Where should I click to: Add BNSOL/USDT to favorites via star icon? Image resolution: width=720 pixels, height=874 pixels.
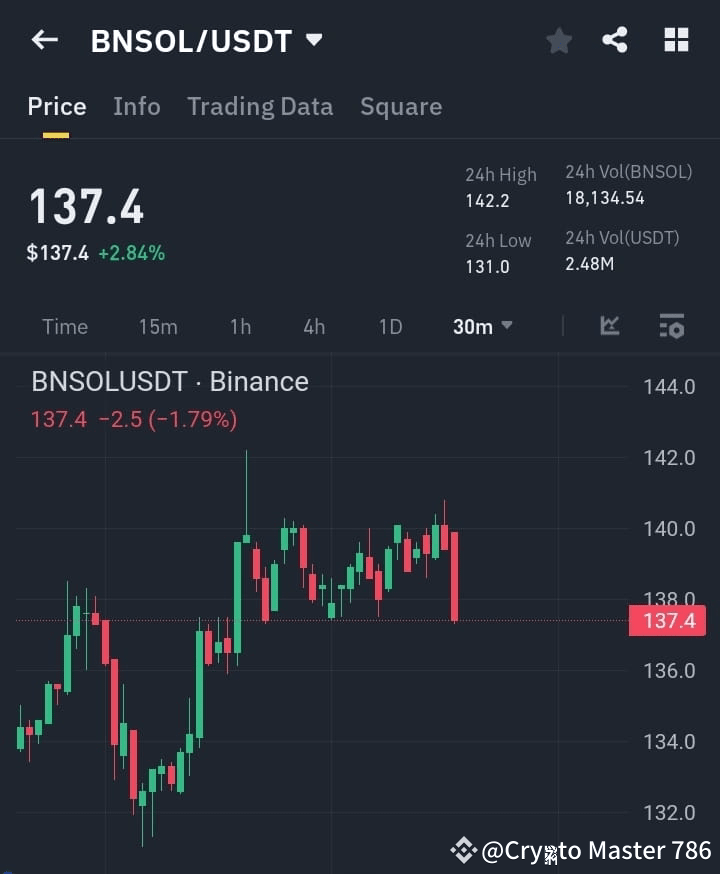pos(558,41)
